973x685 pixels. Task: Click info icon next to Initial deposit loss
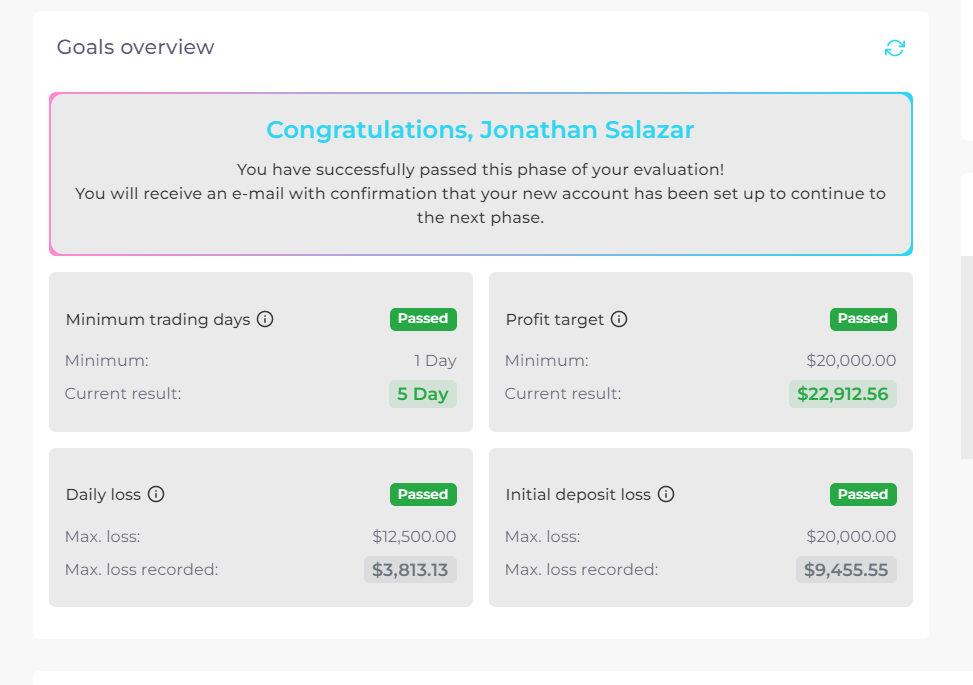tap(666, 494)
